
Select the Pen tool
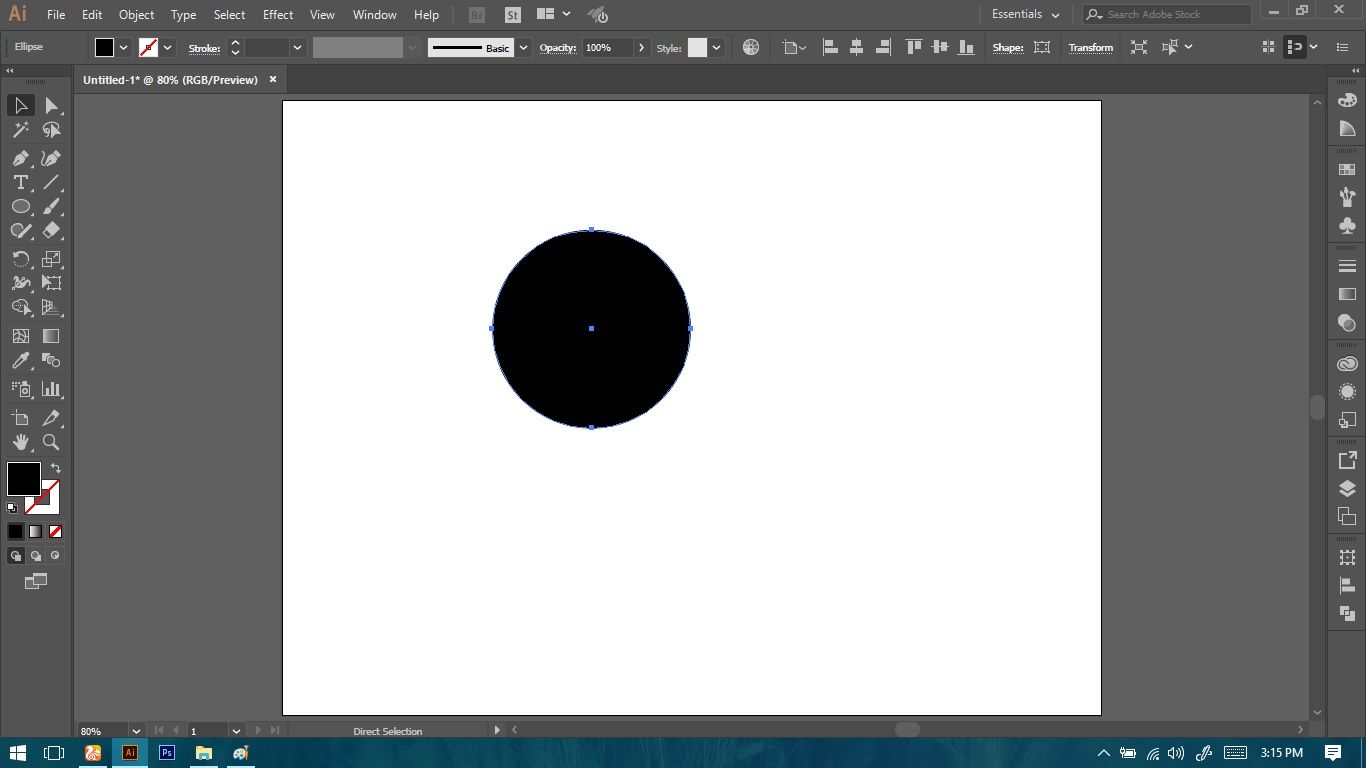[x=20, y=158]
